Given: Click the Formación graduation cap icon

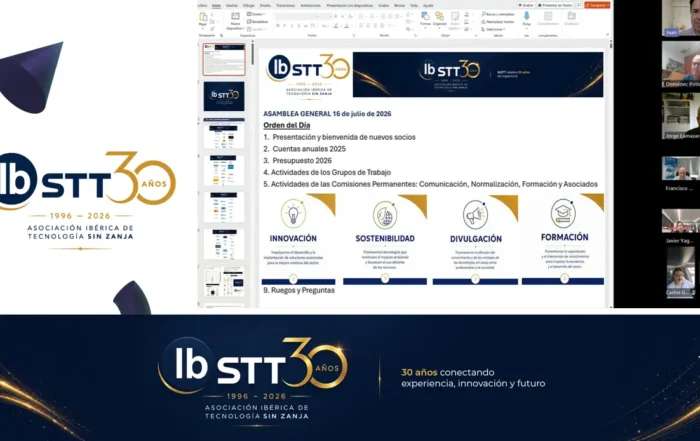Looking at the screenshot, I should 563,213.
